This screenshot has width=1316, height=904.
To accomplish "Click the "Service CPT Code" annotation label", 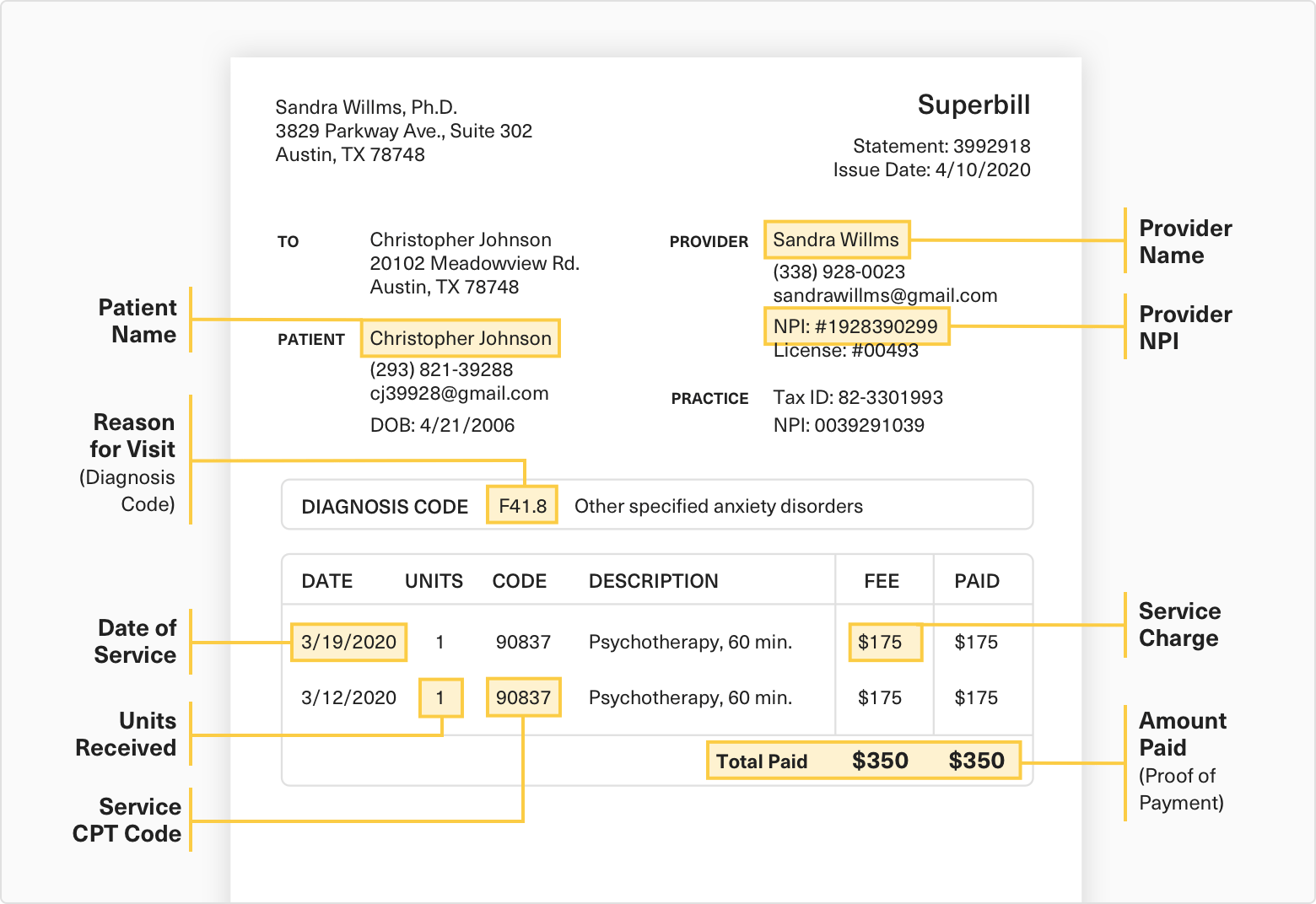I will [128, 820].
